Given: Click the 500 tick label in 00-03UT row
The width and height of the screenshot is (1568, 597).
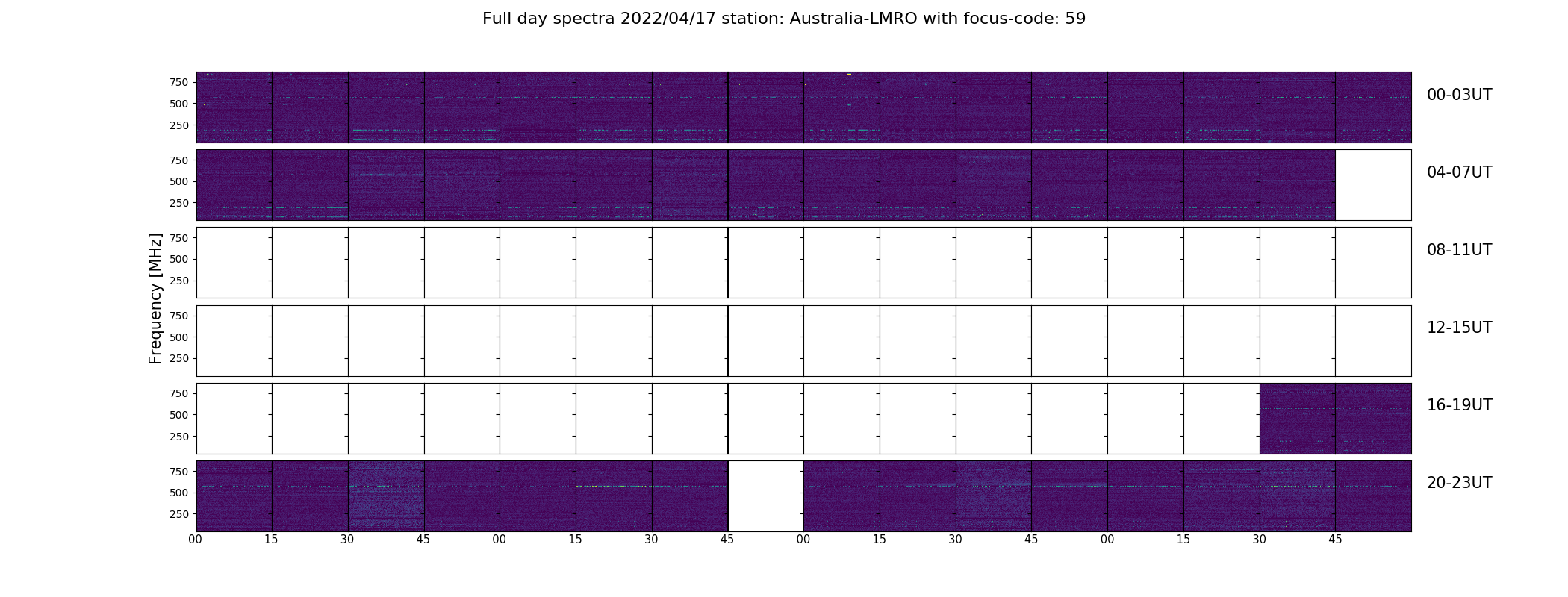Looking at the screenshot, I should 179,104.
